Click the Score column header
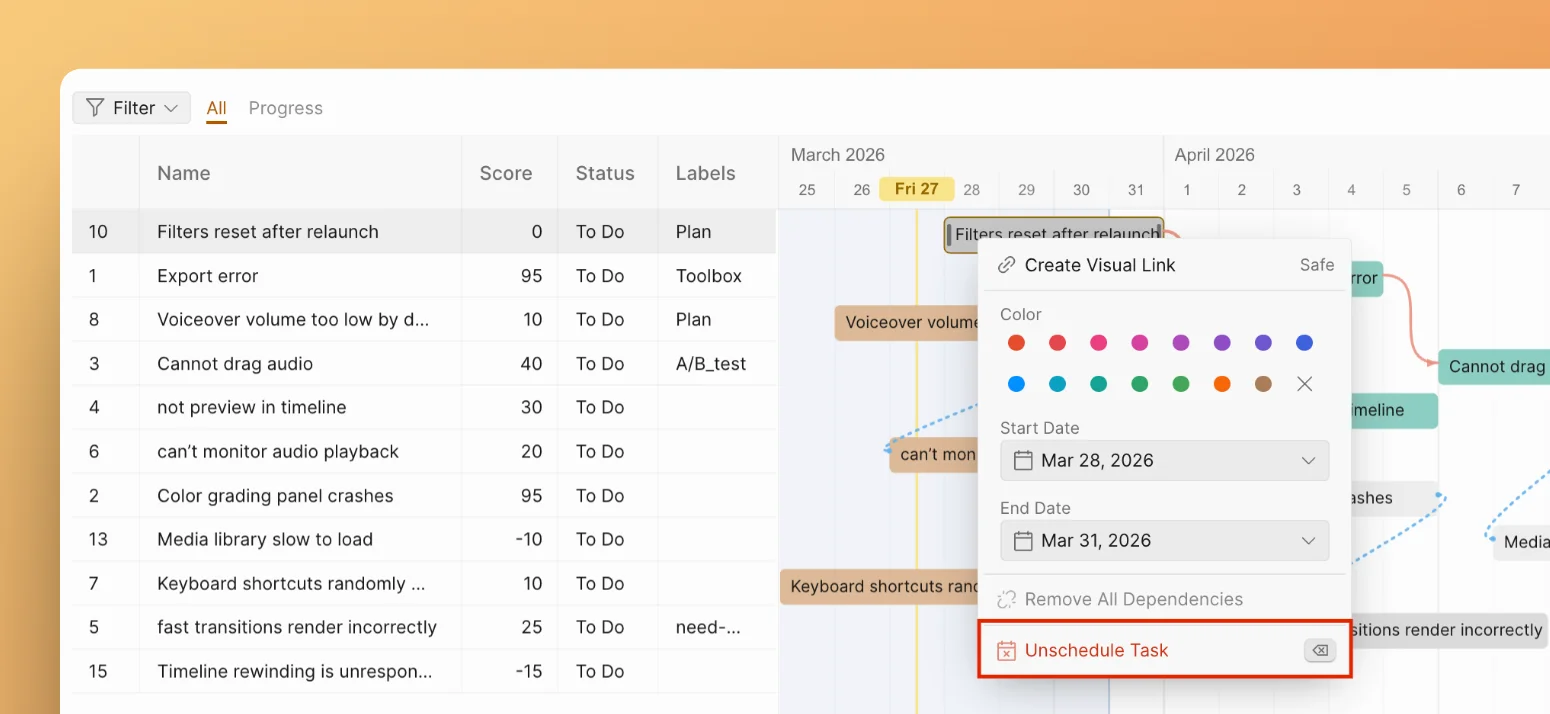 click(x=505, y=173)
